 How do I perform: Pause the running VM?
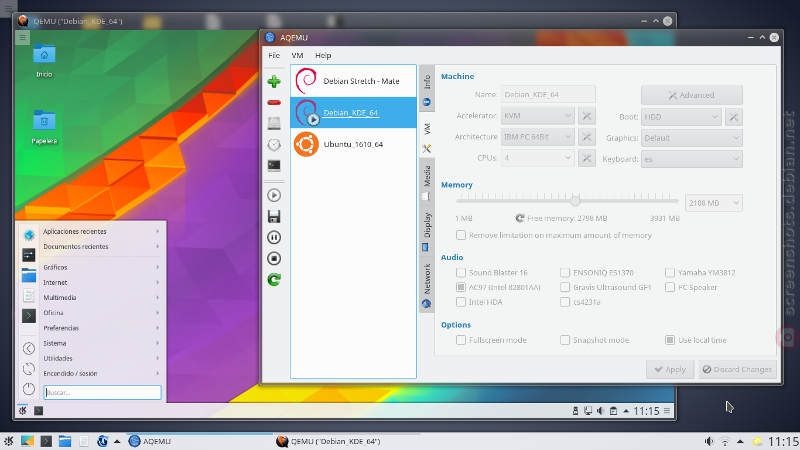(x=274, y=237)
